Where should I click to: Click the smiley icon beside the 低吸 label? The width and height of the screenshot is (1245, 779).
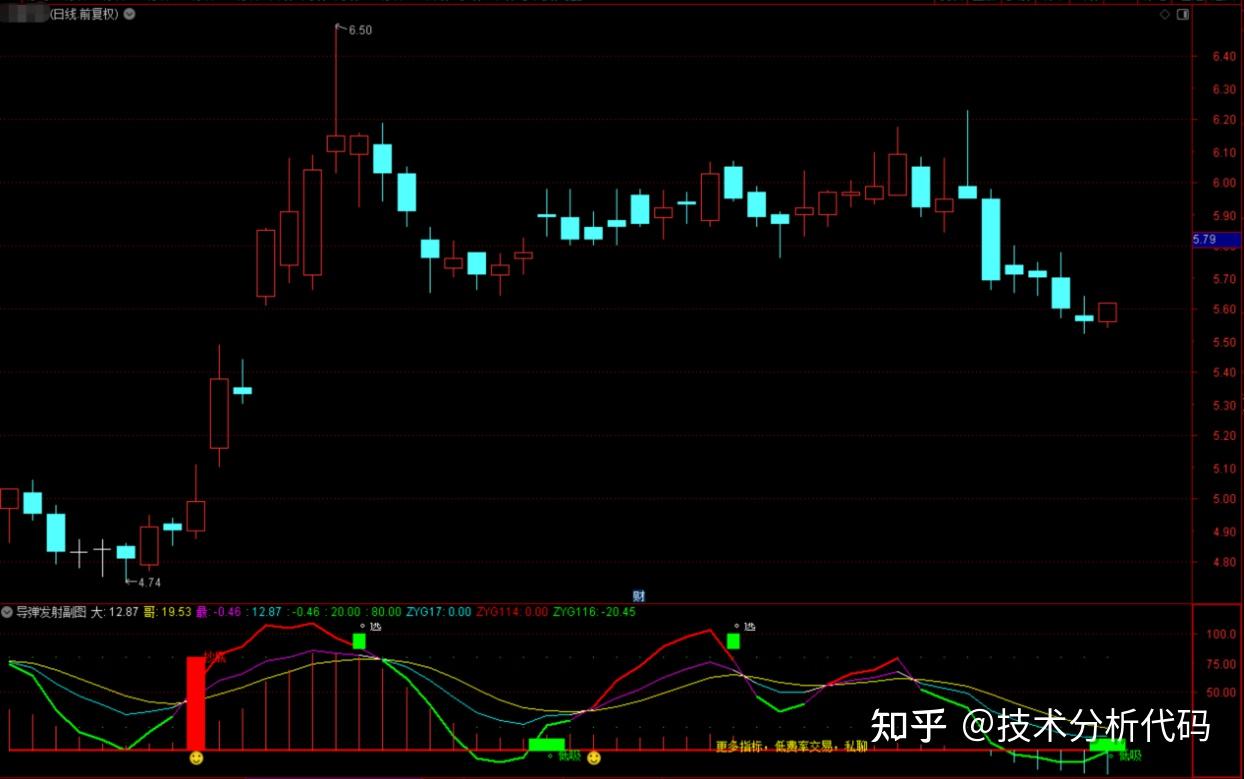point(594,759)
